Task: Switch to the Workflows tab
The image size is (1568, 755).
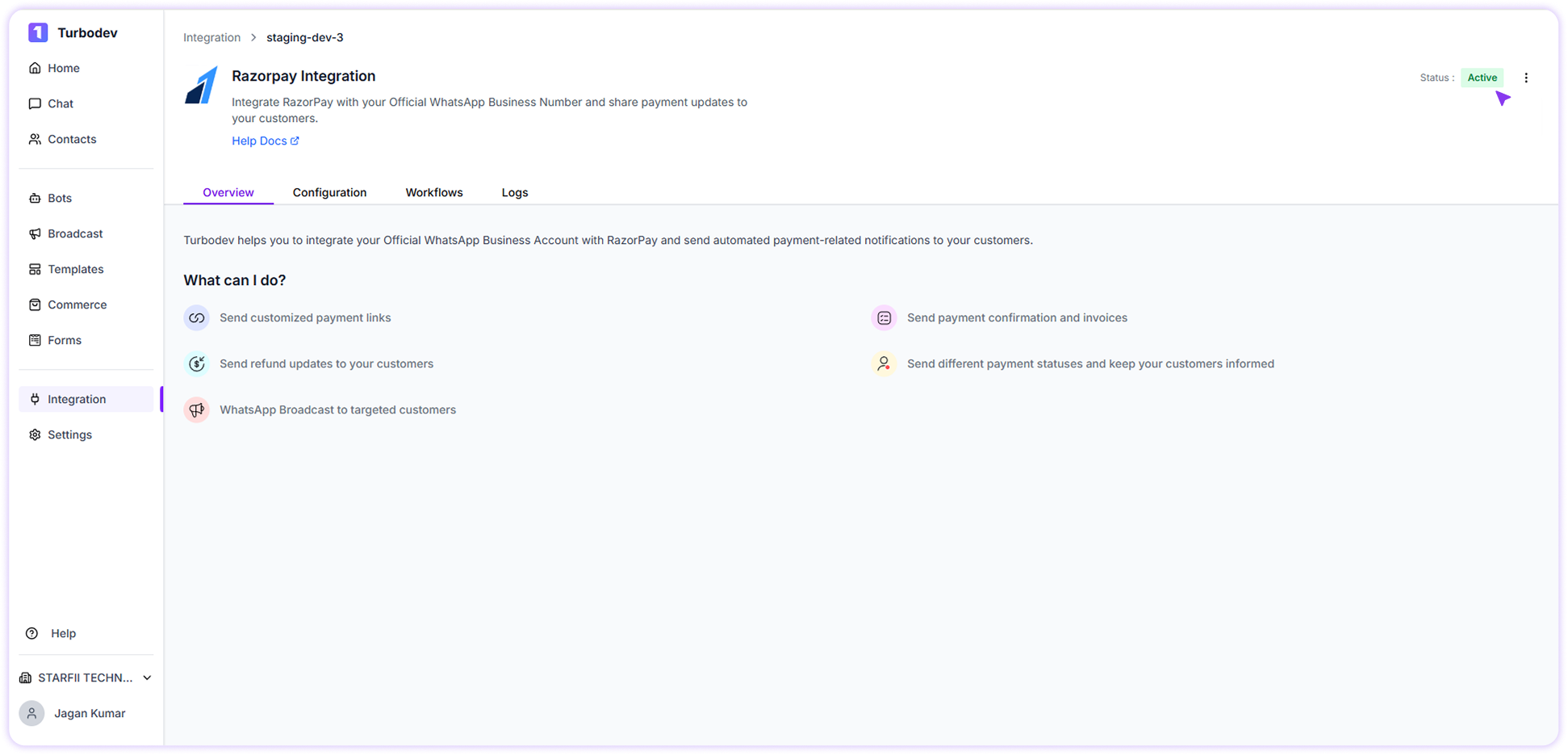Action: click(434, 192)
